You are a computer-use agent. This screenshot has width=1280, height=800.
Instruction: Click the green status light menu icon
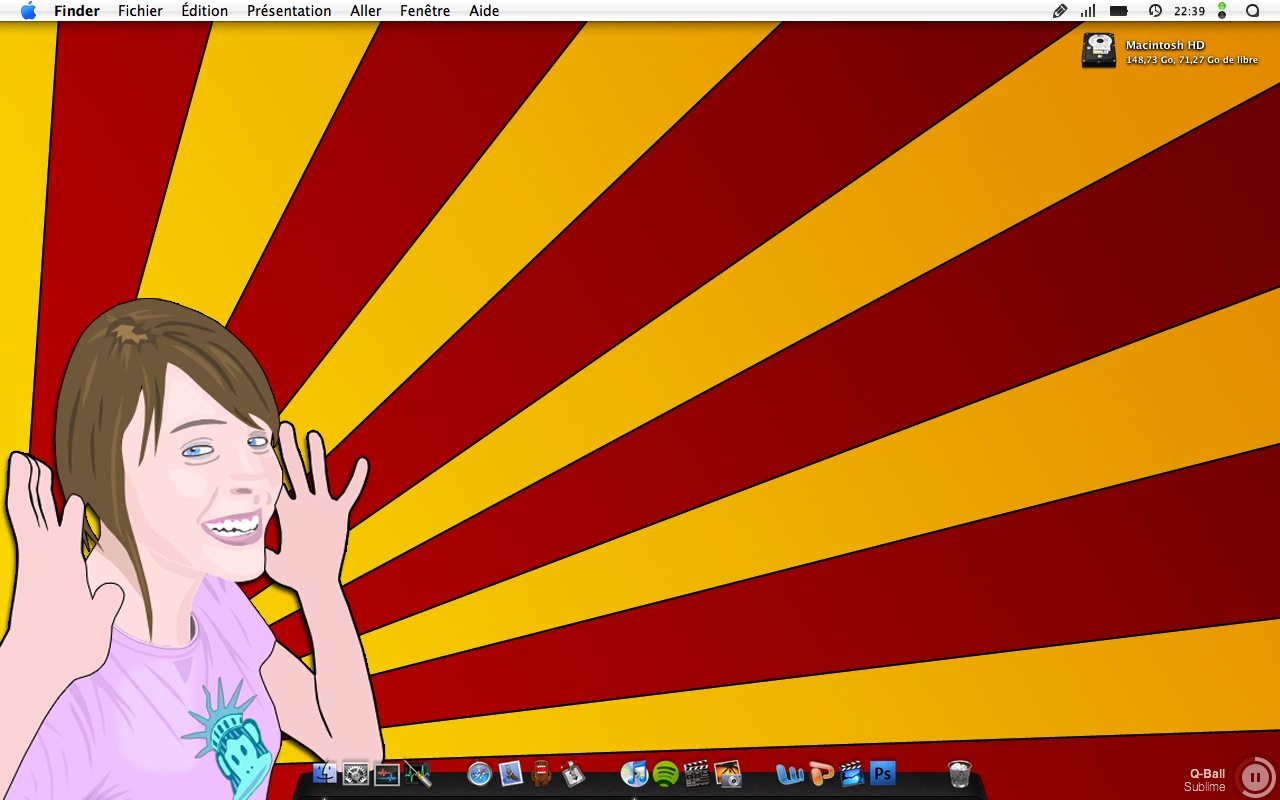pyautogui.click(x=1222, y=11)
